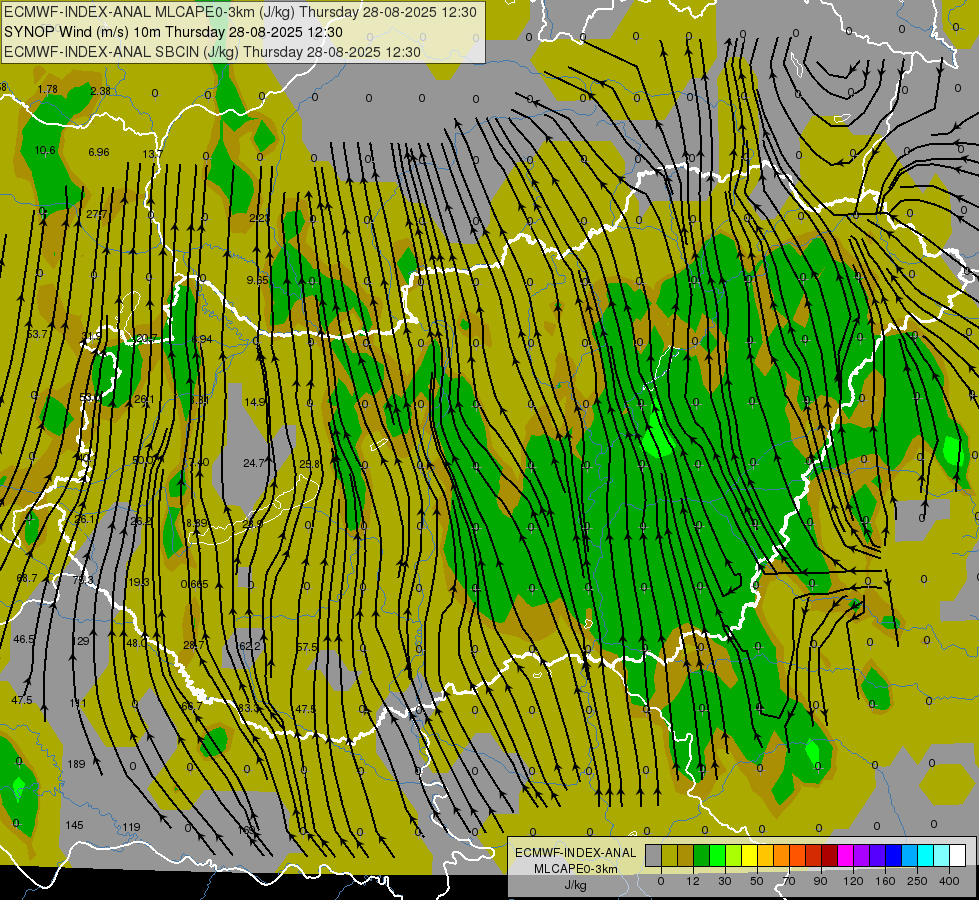979x900 pixels.
Task: Click the map value 24.7
Action: pyautogui.click(x=253, y=463)
